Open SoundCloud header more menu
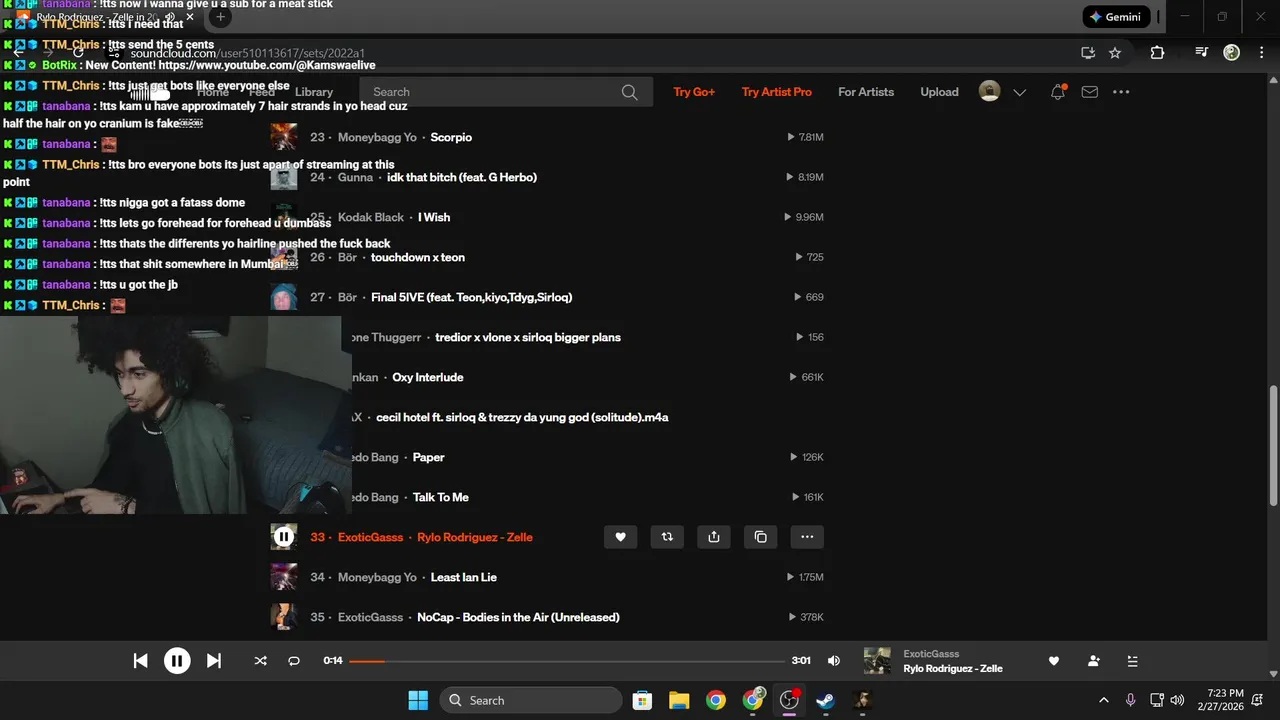 pos(1121,92)
